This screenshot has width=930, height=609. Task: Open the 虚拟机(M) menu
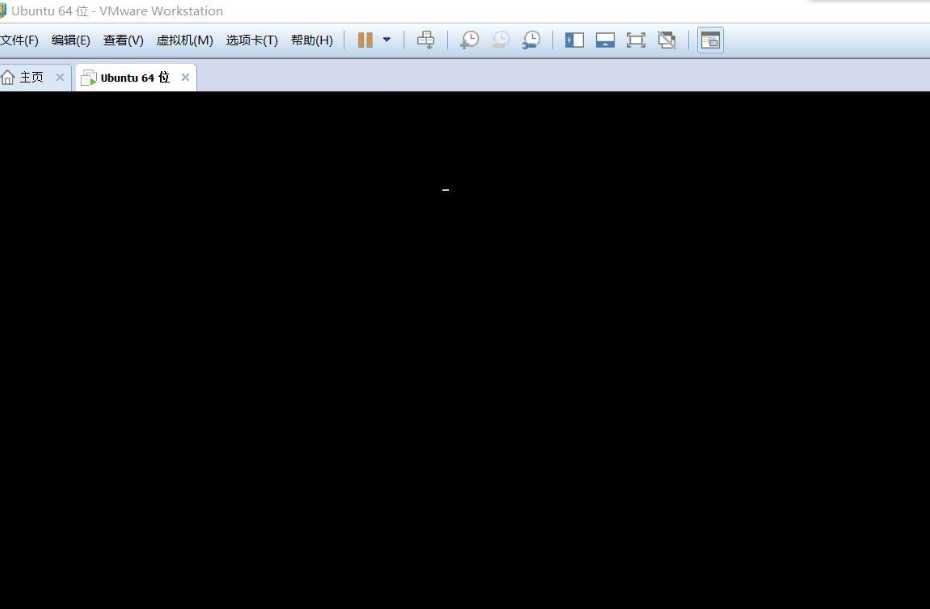(x=184, y=40)
